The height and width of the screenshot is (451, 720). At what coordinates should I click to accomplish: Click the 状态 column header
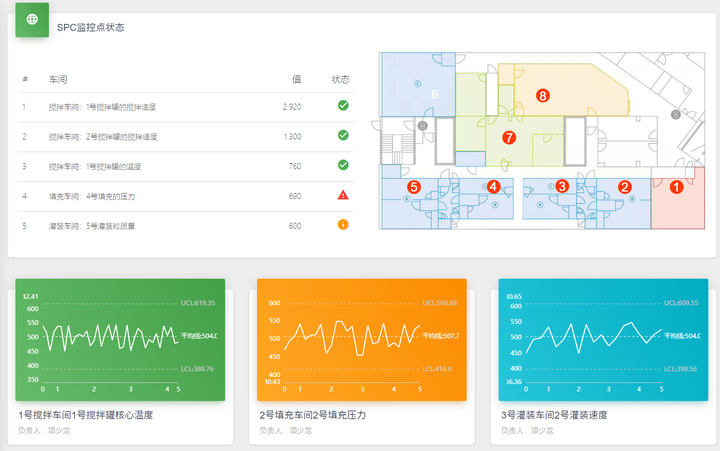[340, 79]
